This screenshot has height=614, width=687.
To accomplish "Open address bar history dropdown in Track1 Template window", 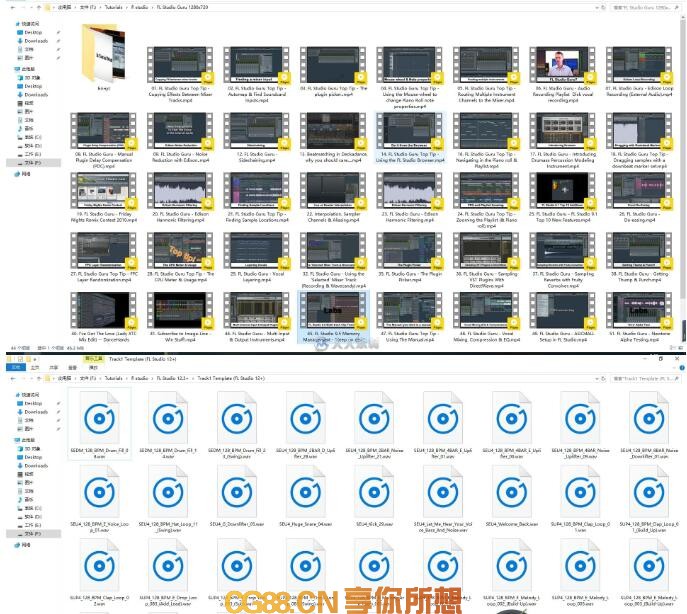I will [597, 378].
